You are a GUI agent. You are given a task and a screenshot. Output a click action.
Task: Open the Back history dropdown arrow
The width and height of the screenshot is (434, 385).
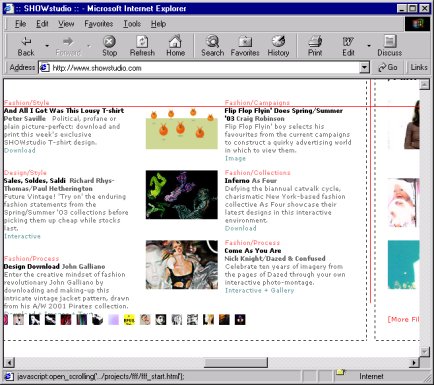pyautogui.click(x=47, y=46)
